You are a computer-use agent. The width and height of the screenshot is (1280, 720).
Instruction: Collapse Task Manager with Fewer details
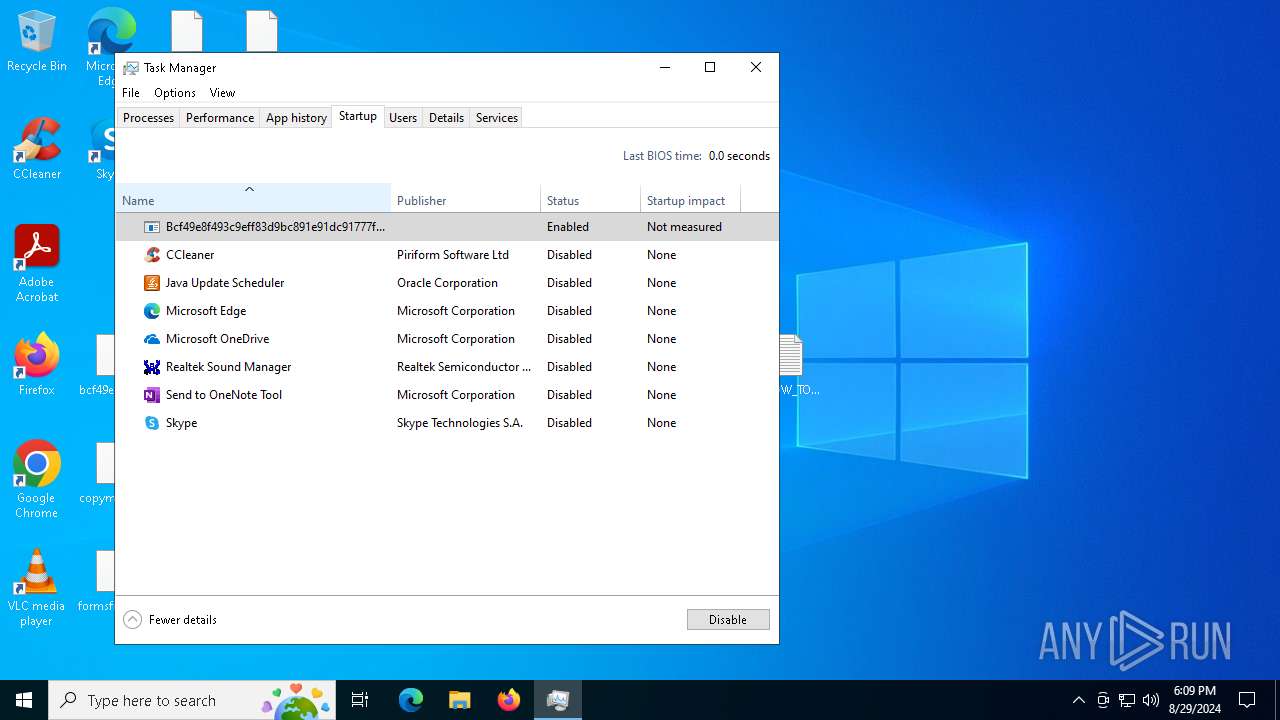pos(170,620)
